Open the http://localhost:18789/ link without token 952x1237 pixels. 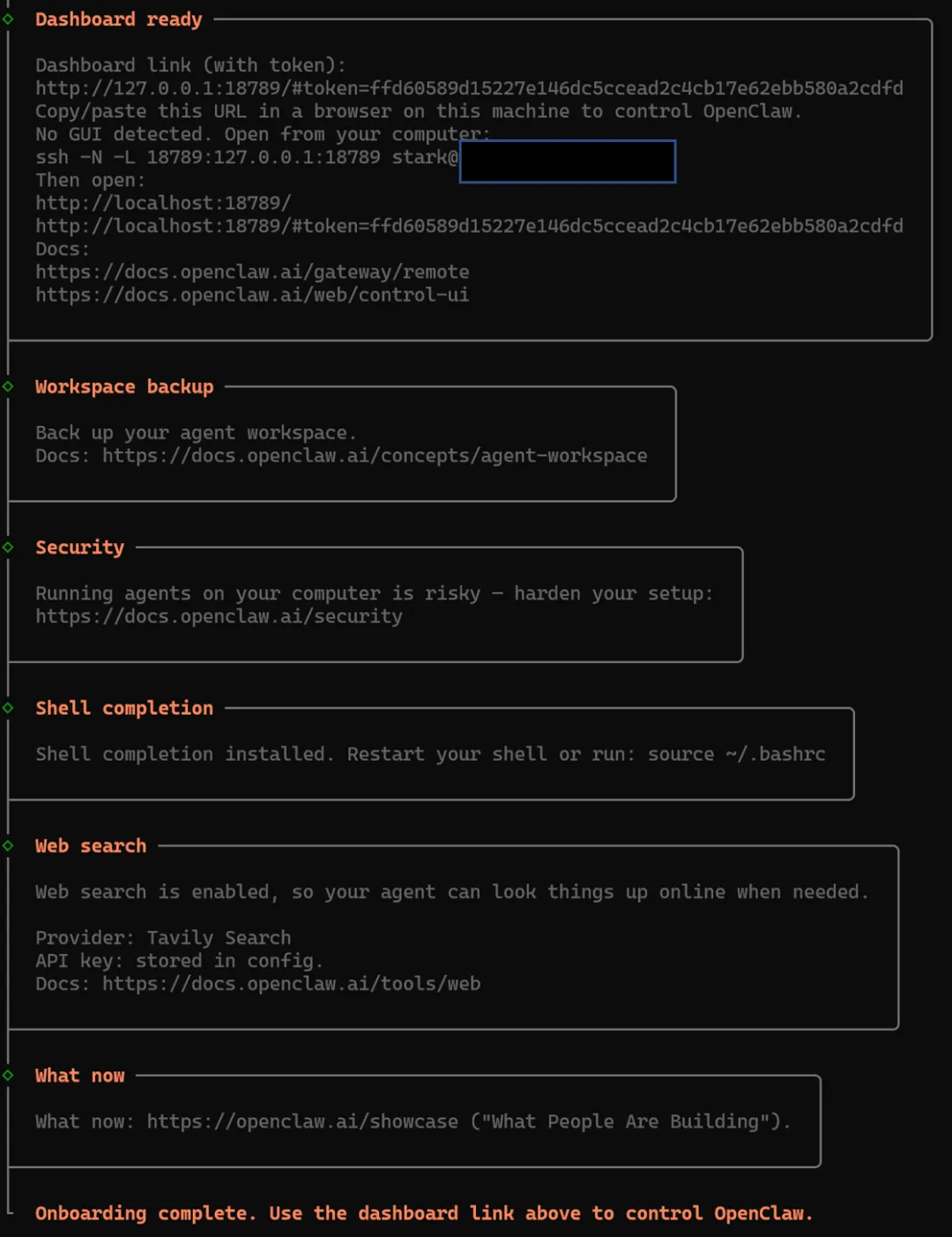point(163,203)
